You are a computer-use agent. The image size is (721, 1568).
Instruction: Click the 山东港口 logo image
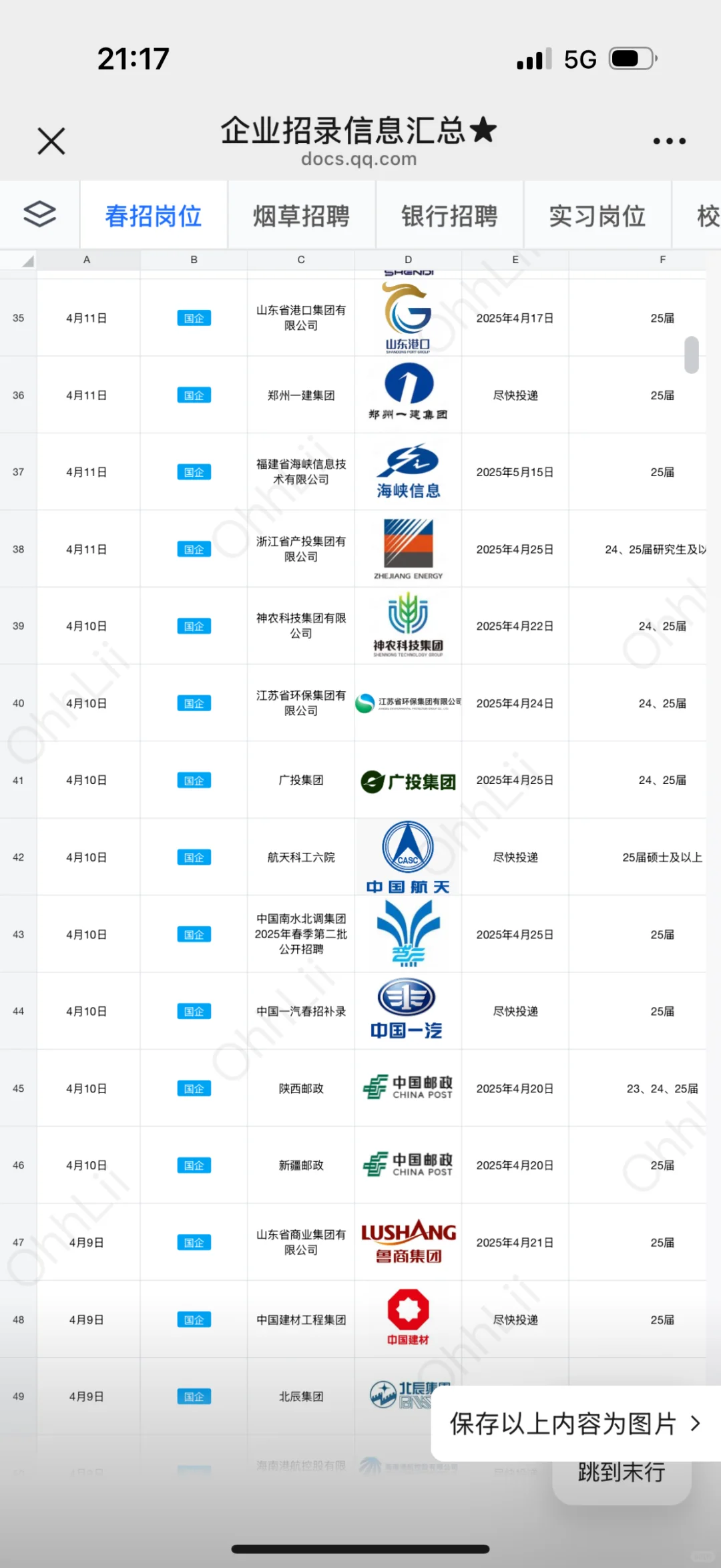coord(408,318)
